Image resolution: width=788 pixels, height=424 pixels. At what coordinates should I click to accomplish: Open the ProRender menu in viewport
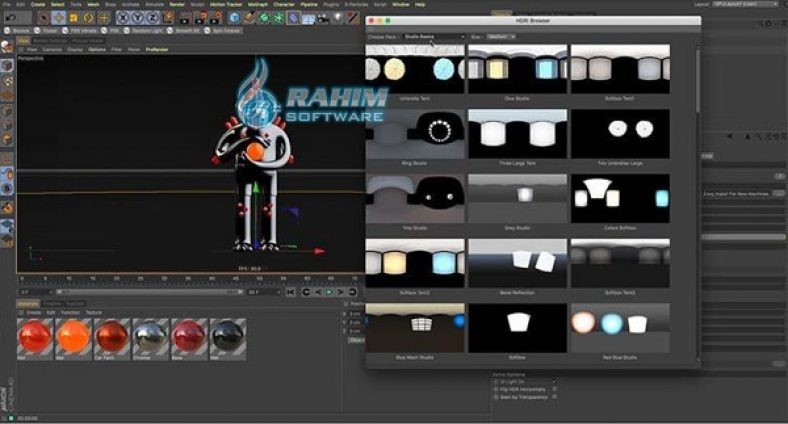click(157, 49)
